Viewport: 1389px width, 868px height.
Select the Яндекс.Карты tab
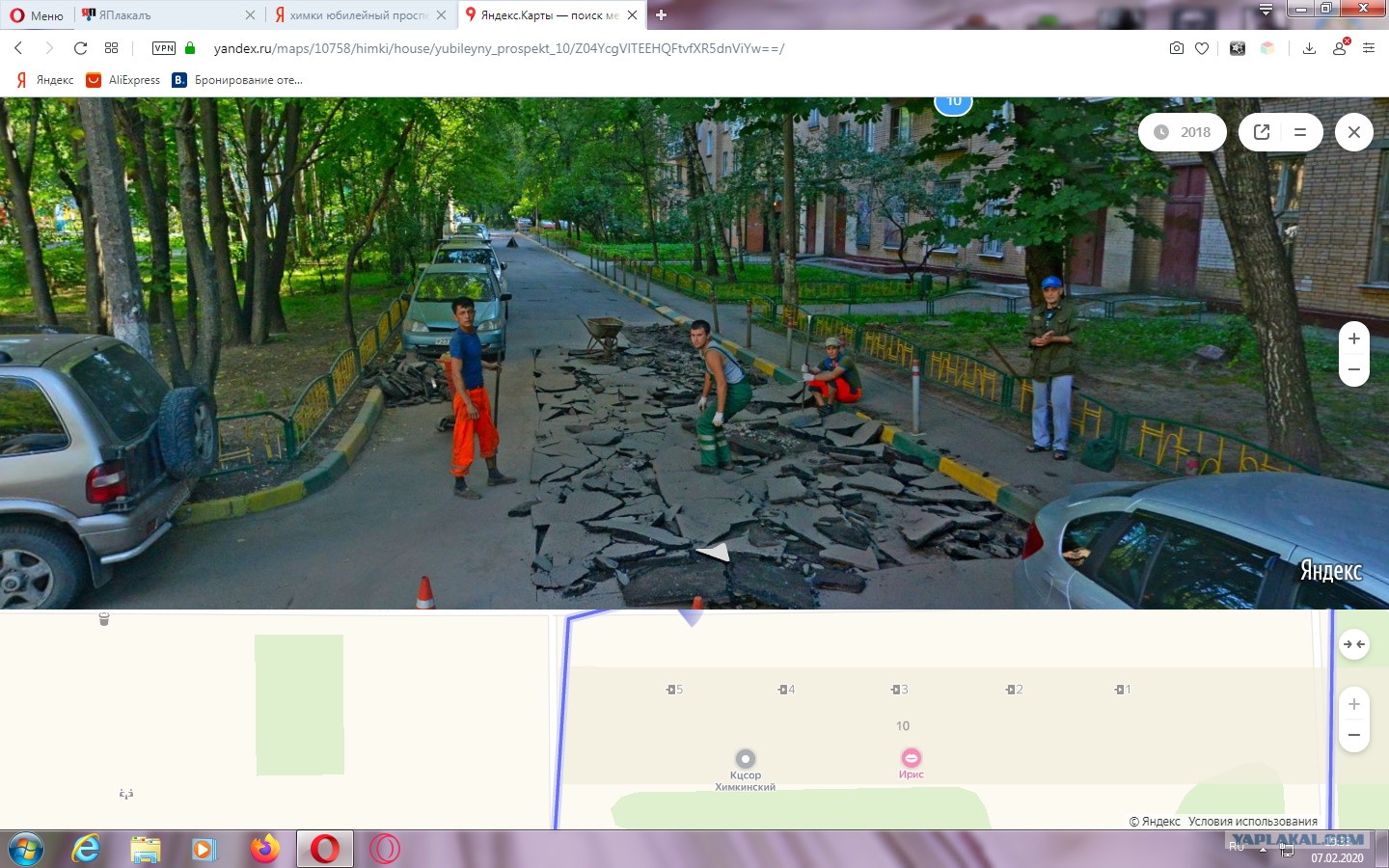coord(550,15)
